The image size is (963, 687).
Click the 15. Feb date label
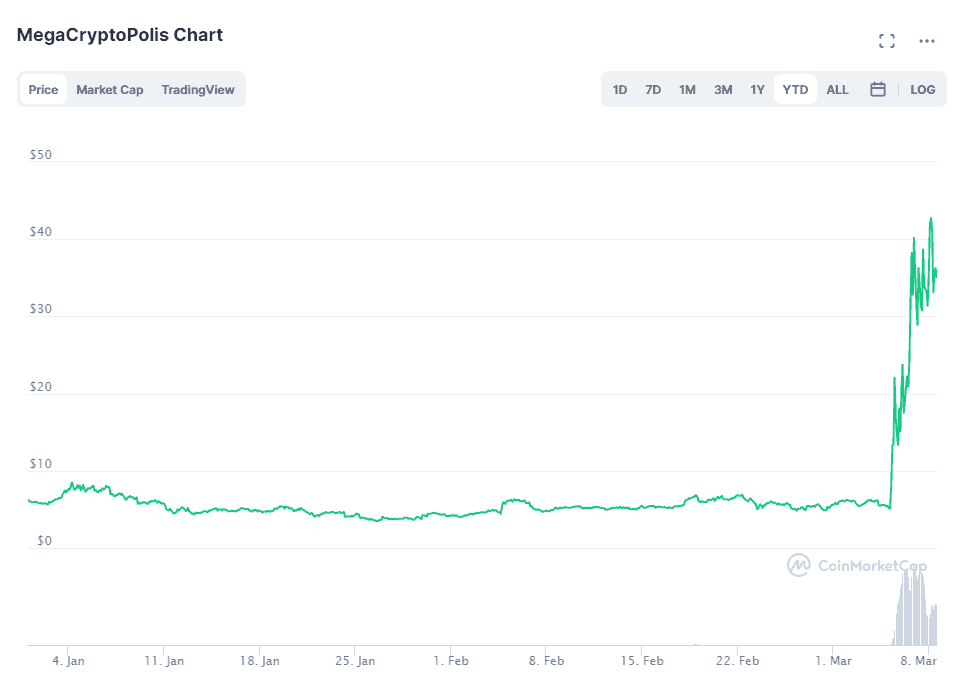pyautogui.click(x=642, y=661)
